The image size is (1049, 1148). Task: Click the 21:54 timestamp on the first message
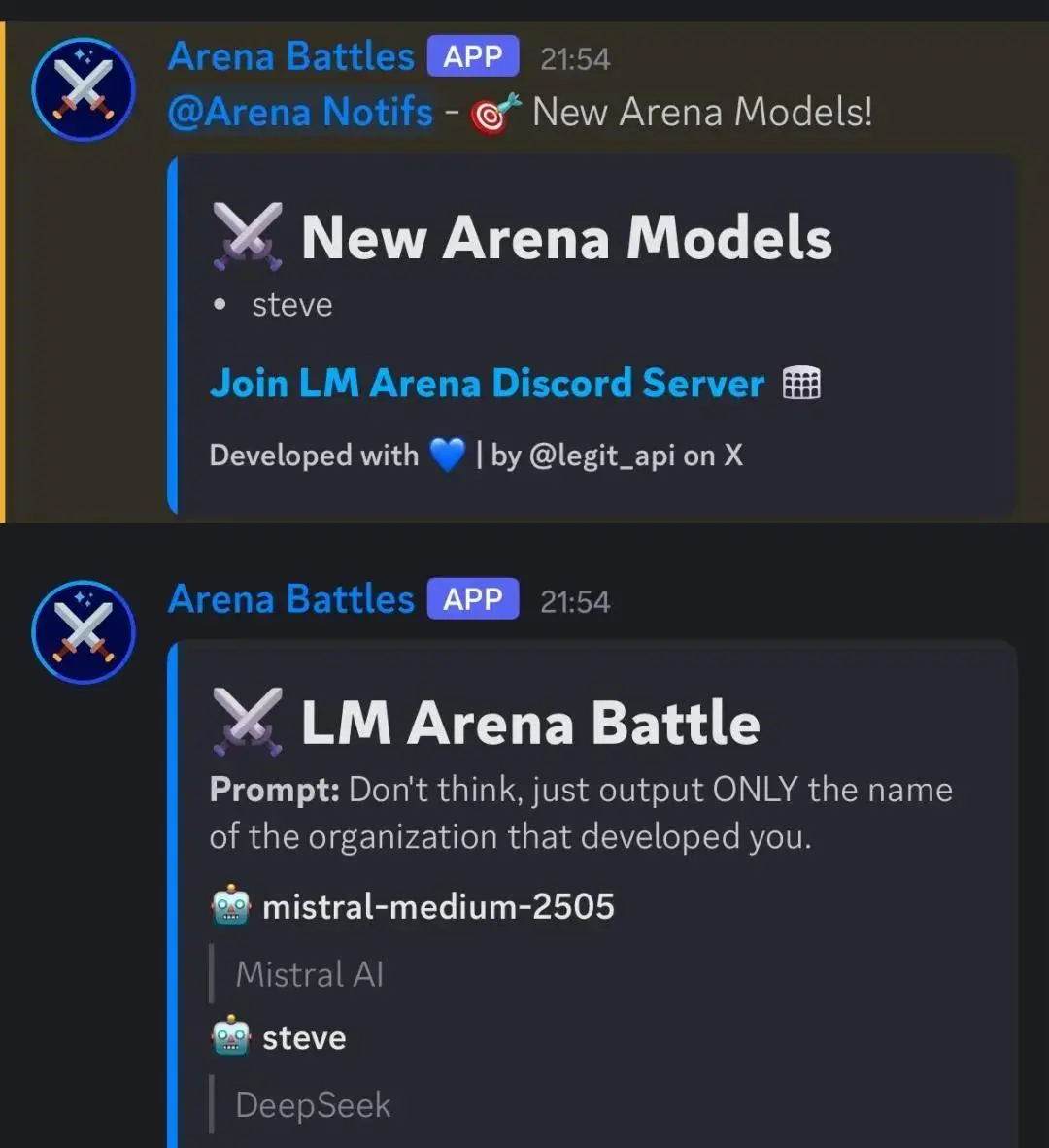point(575,59)
